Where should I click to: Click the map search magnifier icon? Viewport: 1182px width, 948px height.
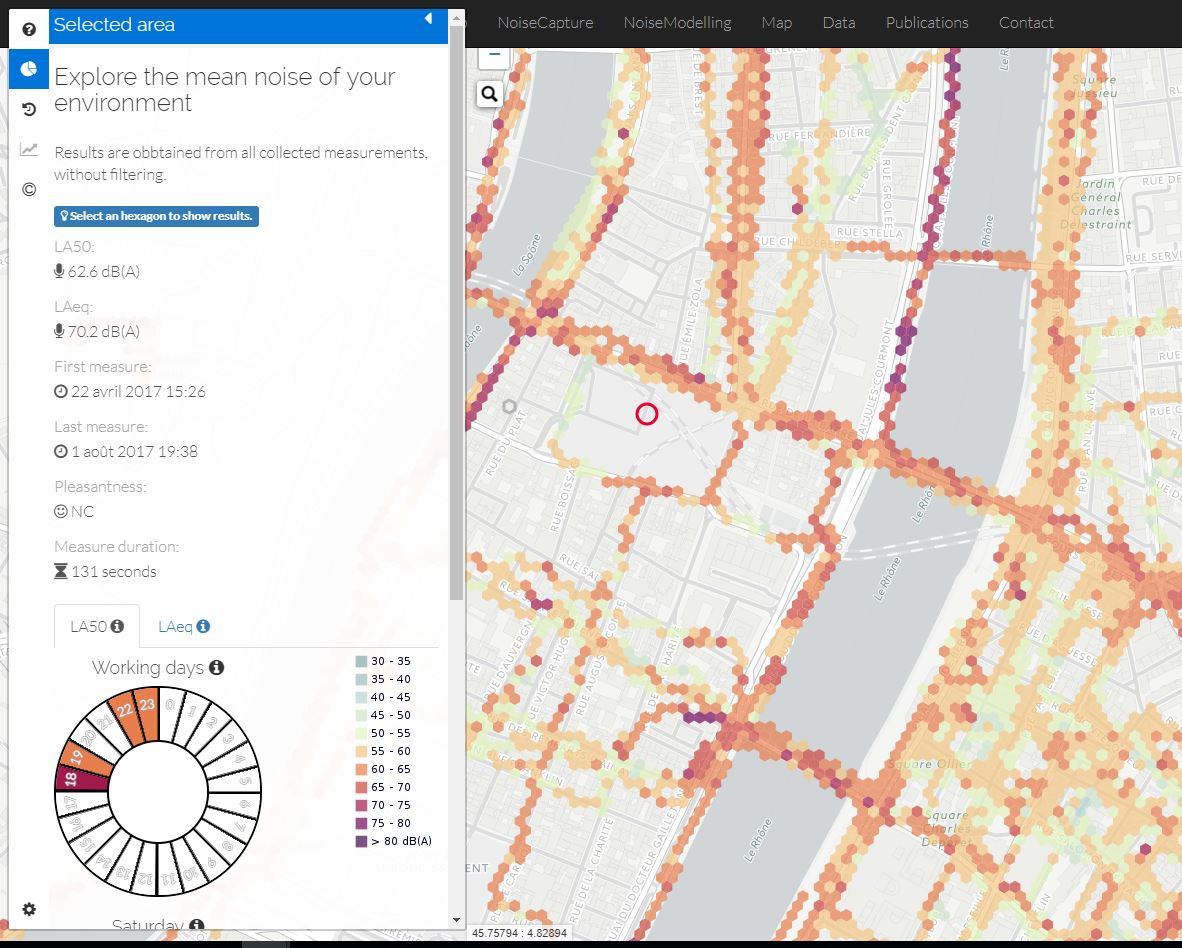490,94
